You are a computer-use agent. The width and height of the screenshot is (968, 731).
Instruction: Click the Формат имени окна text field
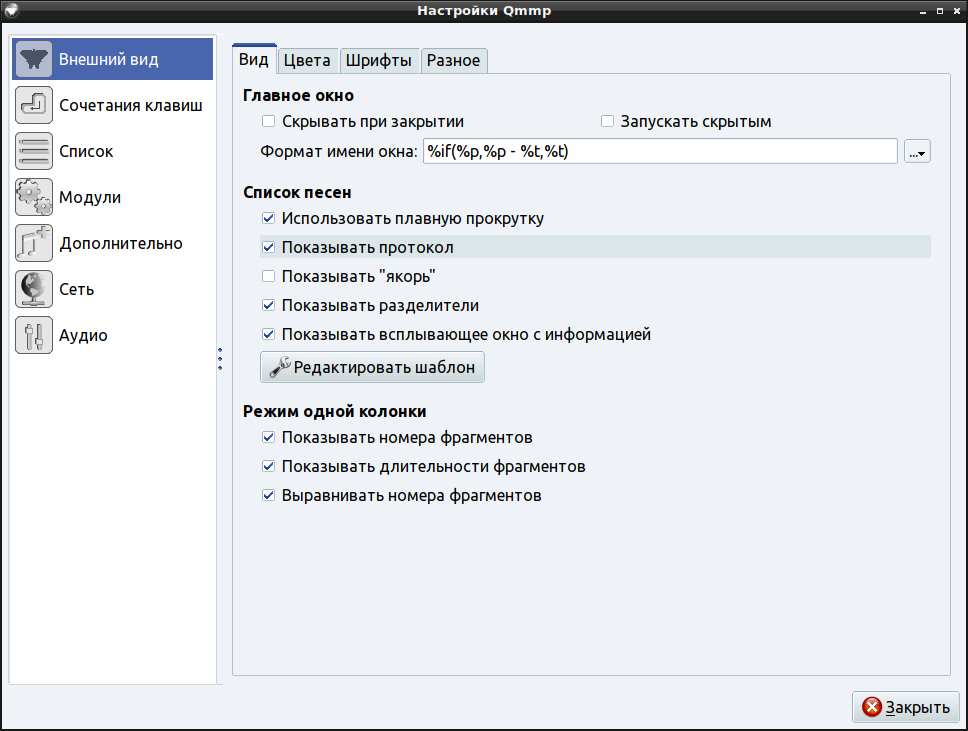(x=659, y=152)
